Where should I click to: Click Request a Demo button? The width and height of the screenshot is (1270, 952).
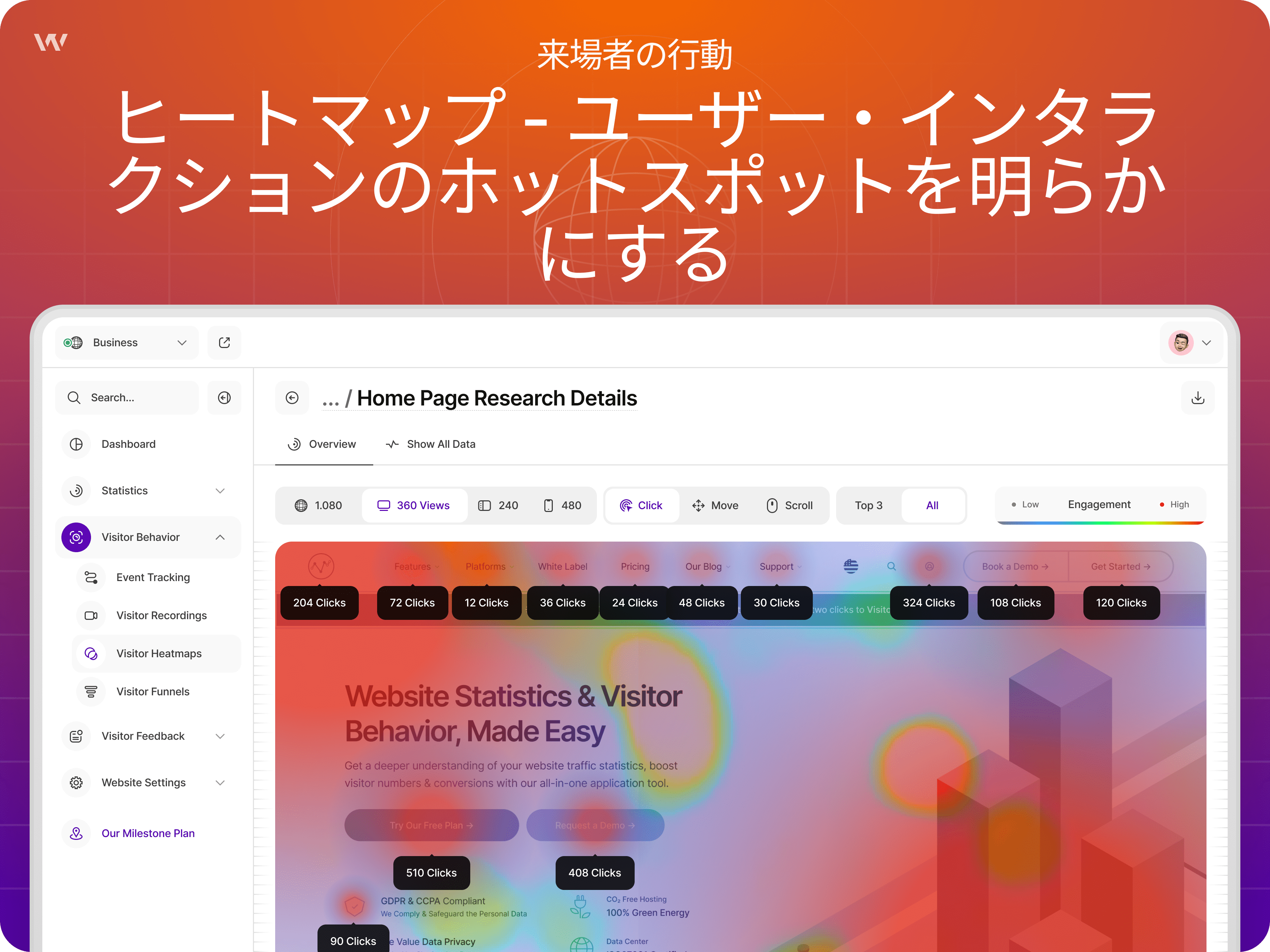pyautogui.click(x=595, y=825)
